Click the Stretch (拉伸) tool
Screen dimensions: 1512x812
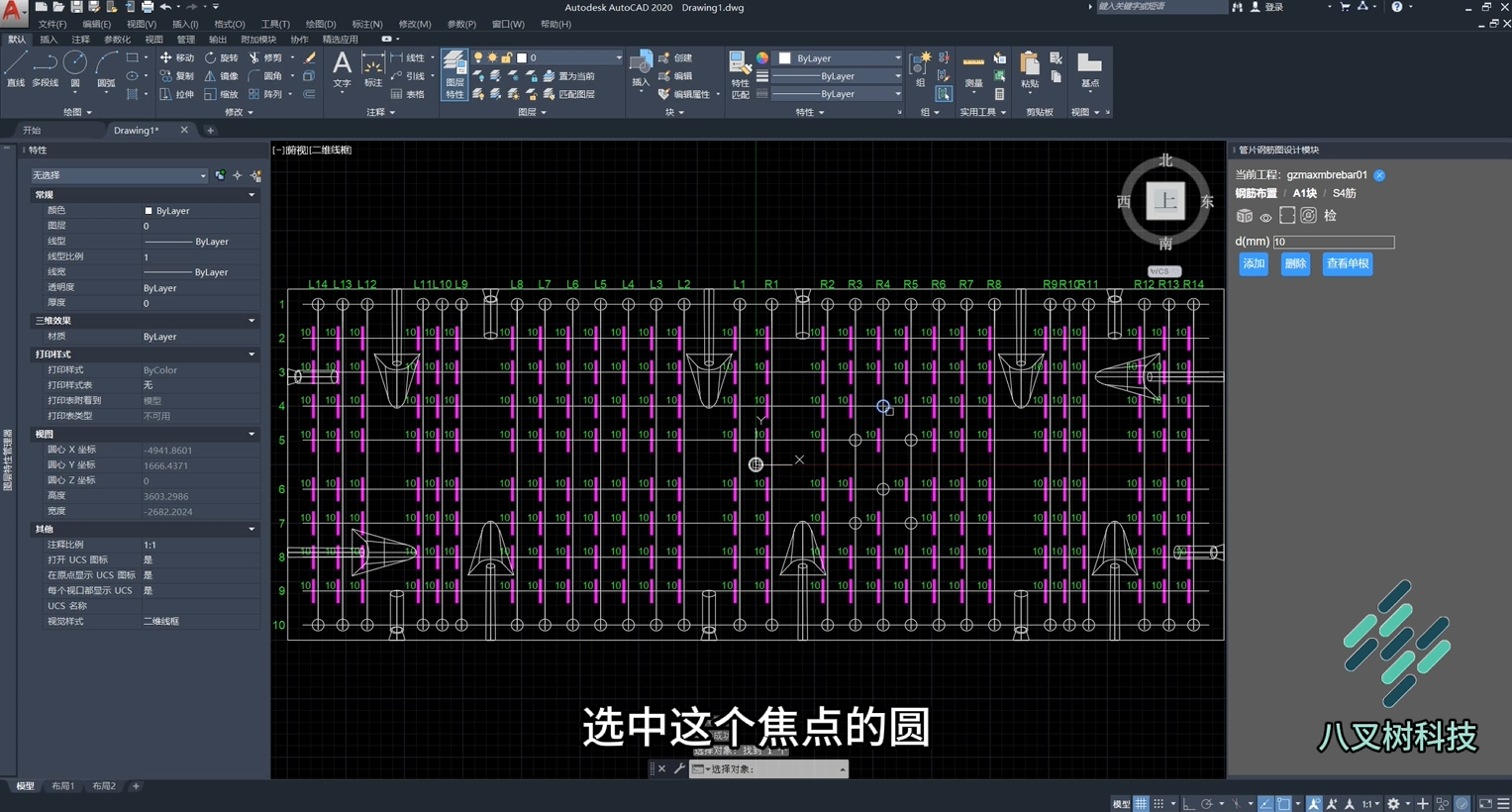pos(177,94)
